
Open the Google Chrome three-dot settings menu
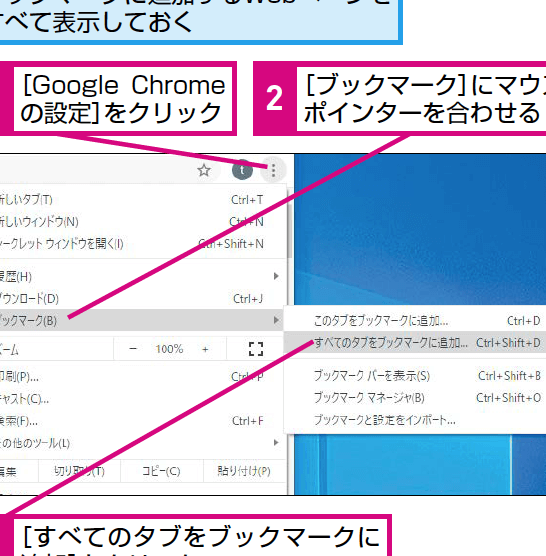pos(273,171)
